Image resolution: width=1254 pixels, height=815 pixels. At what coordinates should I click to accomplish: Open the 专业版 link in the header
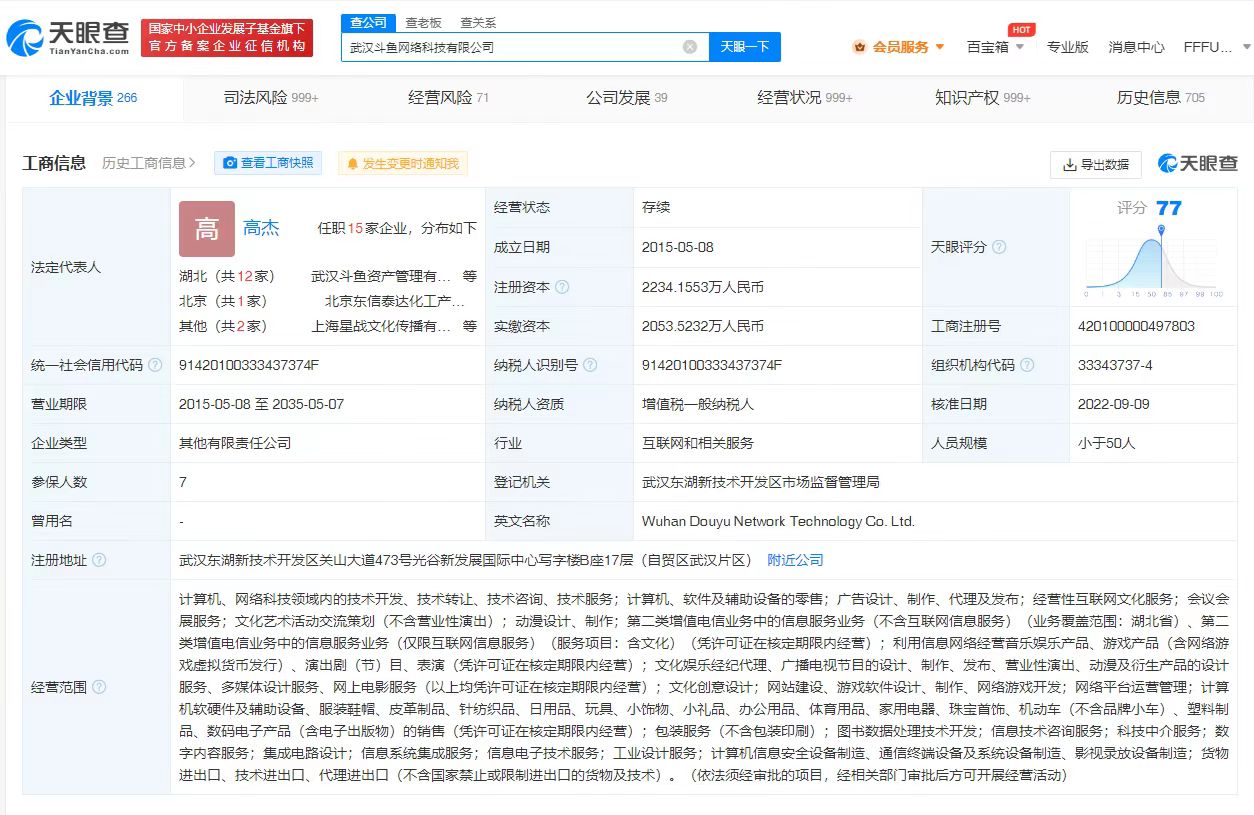[x=1067, y=47]
